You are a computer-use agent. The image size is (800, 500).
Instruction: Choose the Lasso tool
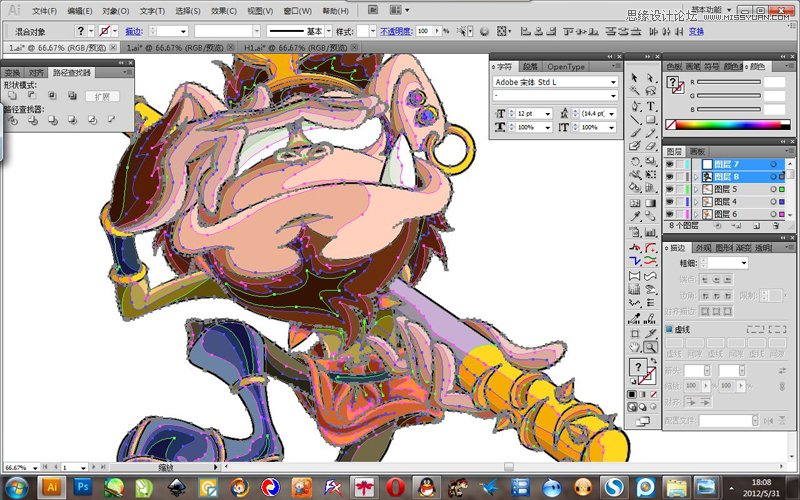point(650,91)
